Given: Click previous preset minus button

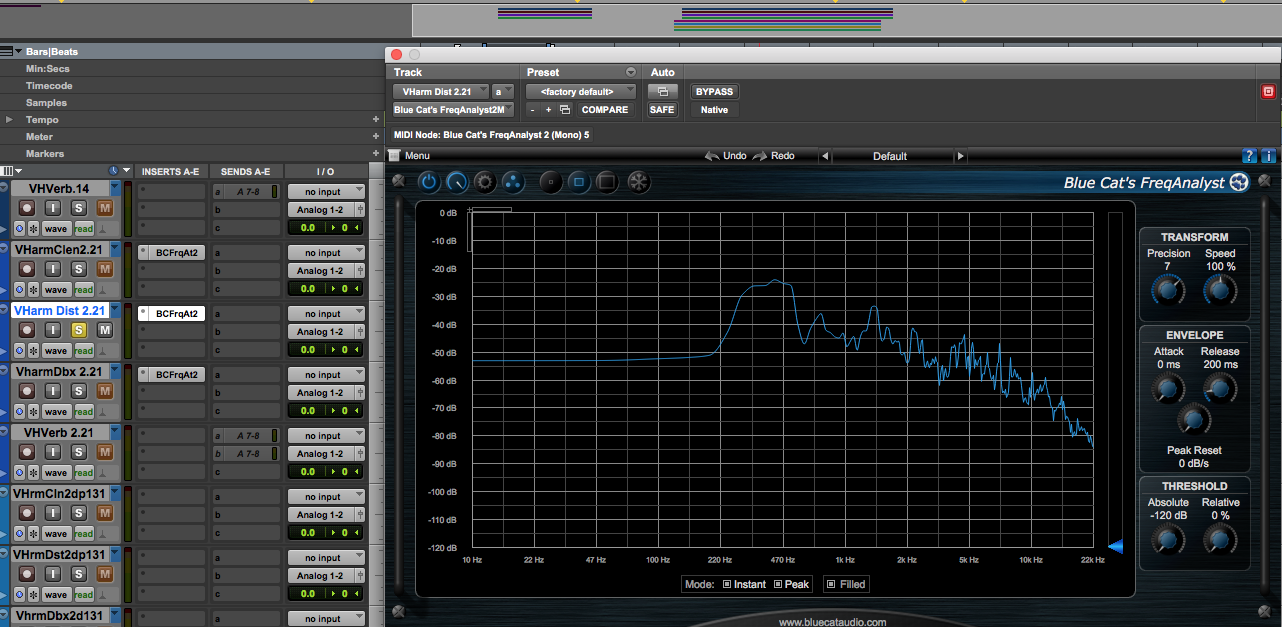Looking at the screenshot, I should (x=533, y=110).
